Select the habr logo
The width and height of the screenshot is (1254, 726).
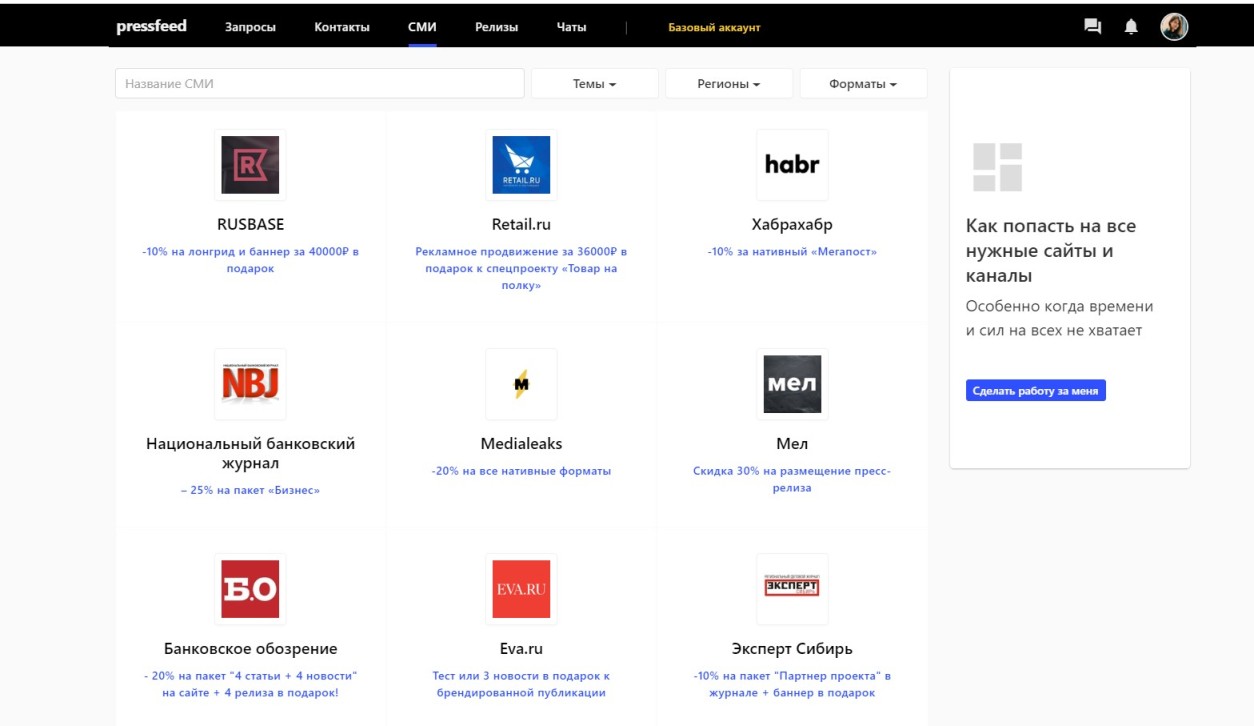[x=792, y=165]
